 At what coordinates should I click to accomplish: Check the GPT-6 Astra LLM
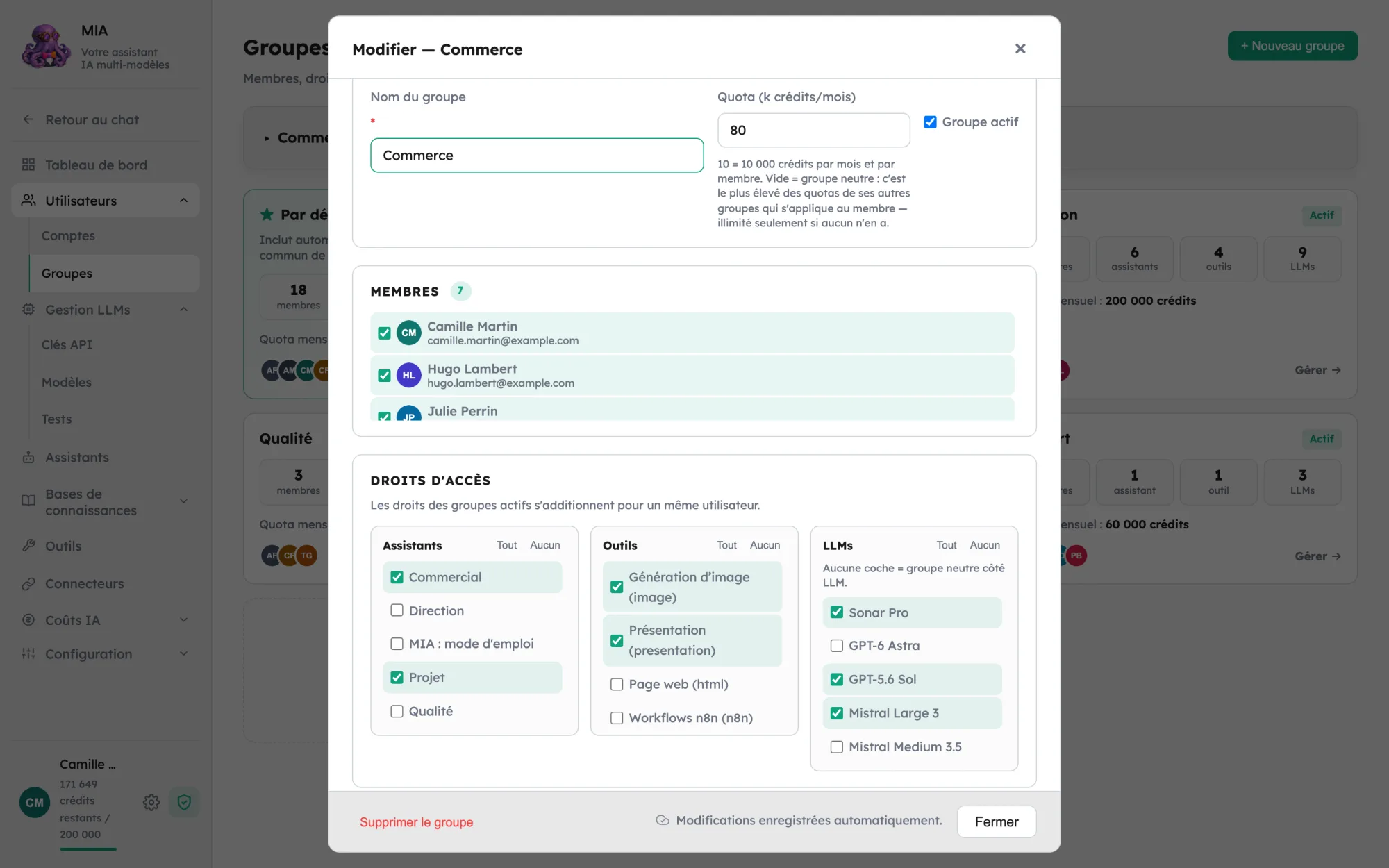837,646
